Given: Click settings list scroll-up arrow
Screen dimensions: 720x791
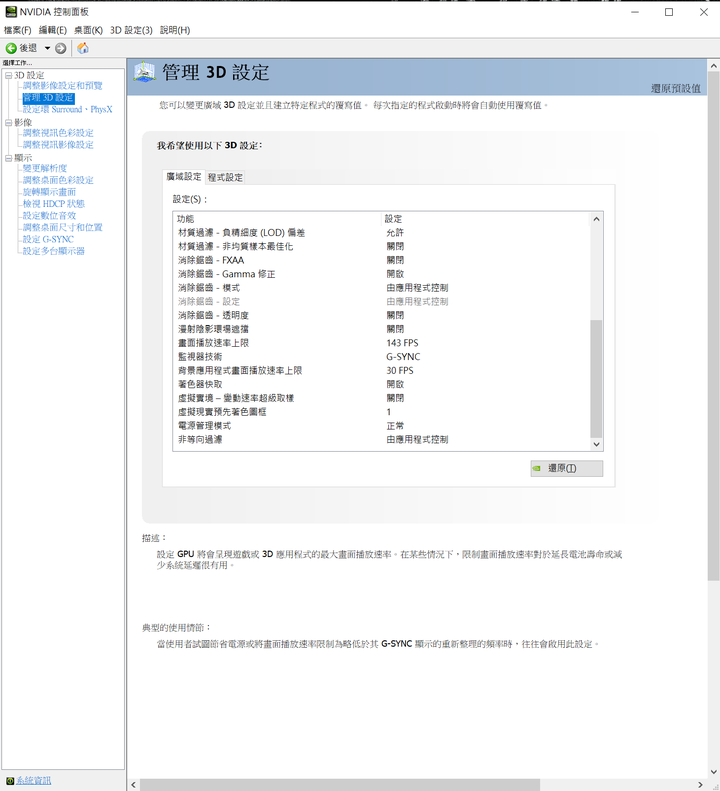Looking at the screenshot, I should coord(596,219).
